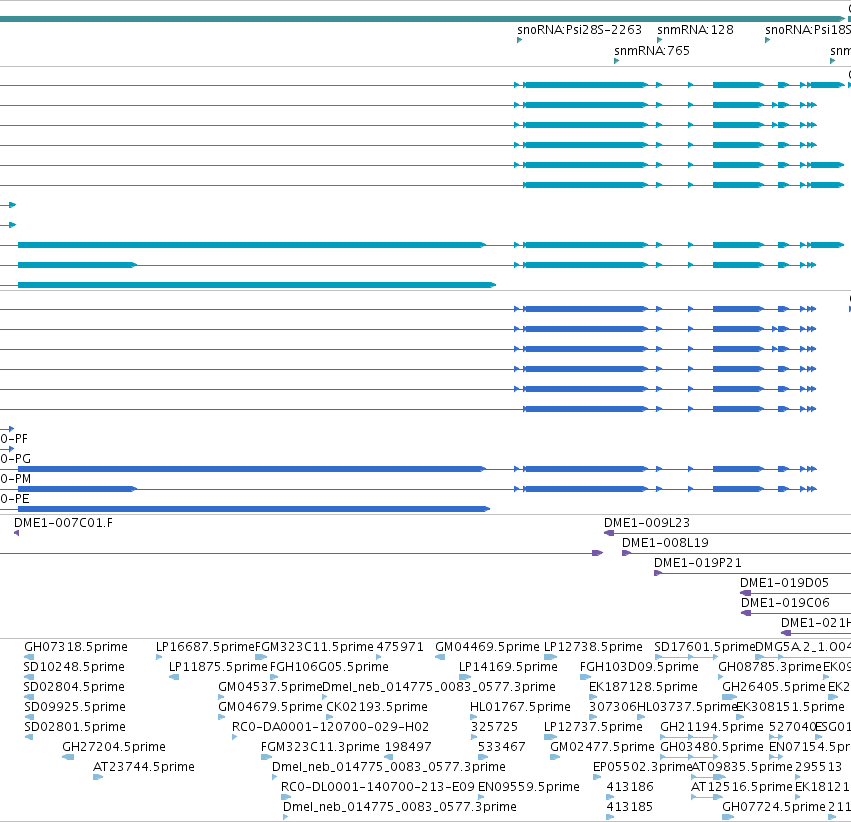Select the FGM323C11.5prime EST label
The image size is (851, 822).
click(314, 647)
